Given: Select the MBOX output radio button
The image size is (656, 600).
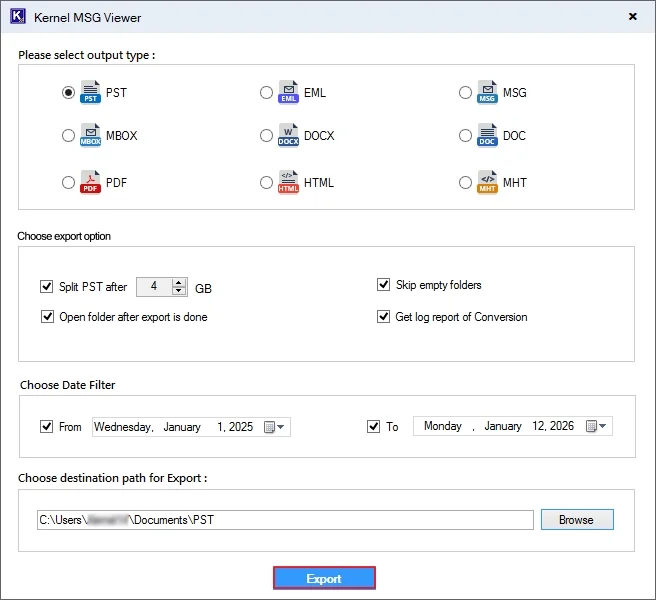Looking at the screenshot, I should coord(68,135).
